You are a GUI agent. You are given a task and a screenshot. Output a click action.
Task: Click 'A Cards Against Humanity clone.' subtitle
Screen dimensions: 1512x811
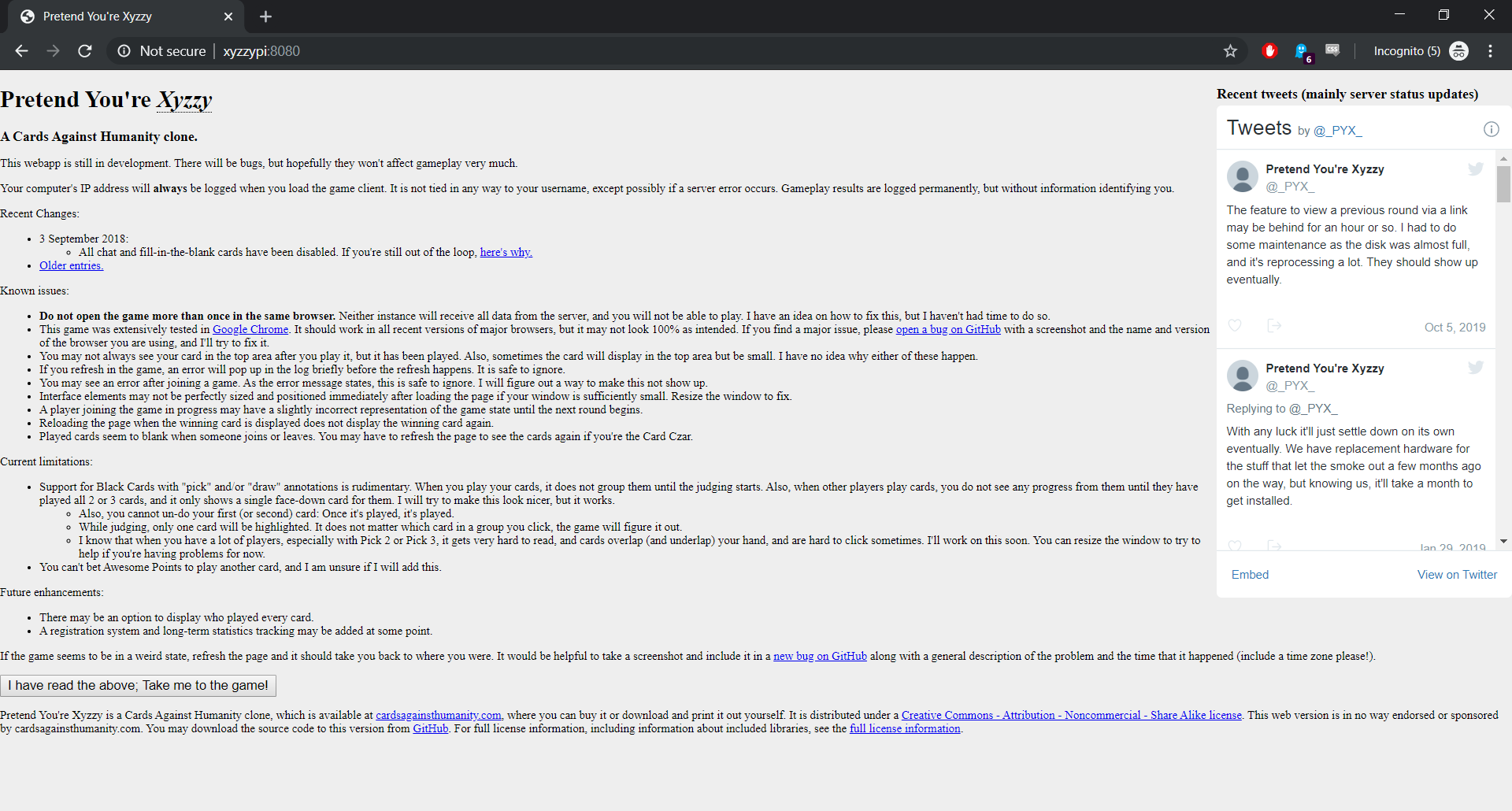click(x=99, y=136)
